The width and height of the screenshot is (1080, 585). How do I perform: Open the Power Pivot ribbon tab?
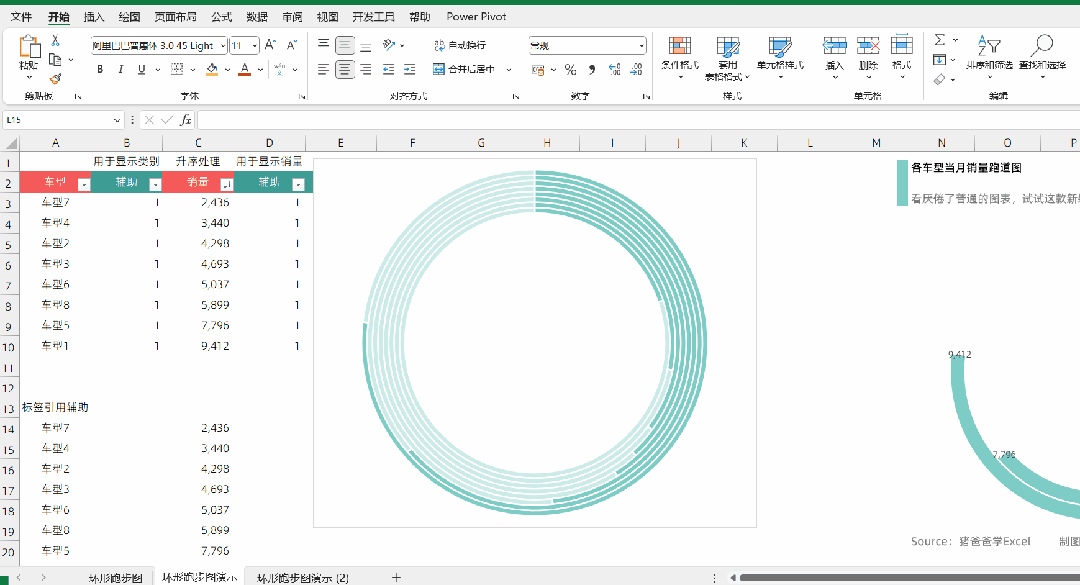point(476,17)
